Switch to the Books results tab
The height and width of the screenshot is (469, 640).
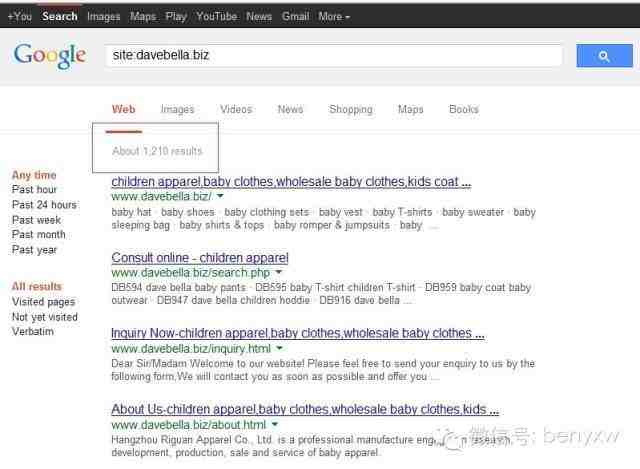pos(464,109)
